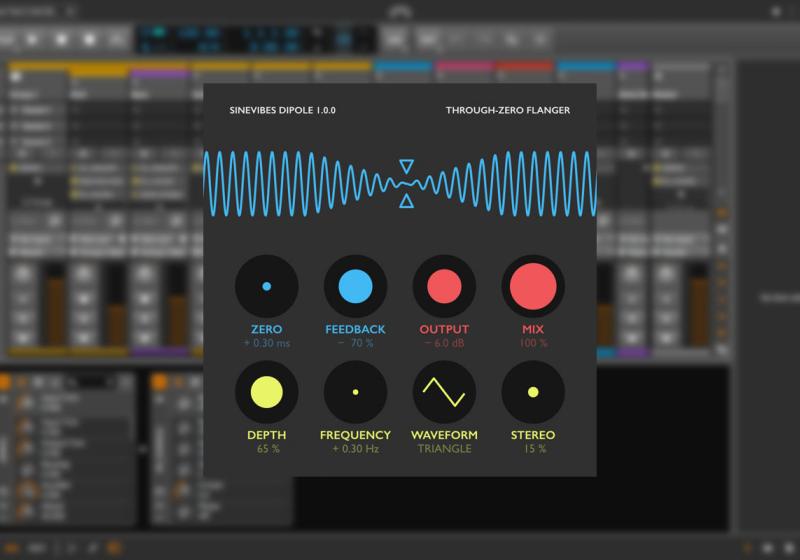
Task: Click the '100 %' mix value
Action: pos(533,343)
